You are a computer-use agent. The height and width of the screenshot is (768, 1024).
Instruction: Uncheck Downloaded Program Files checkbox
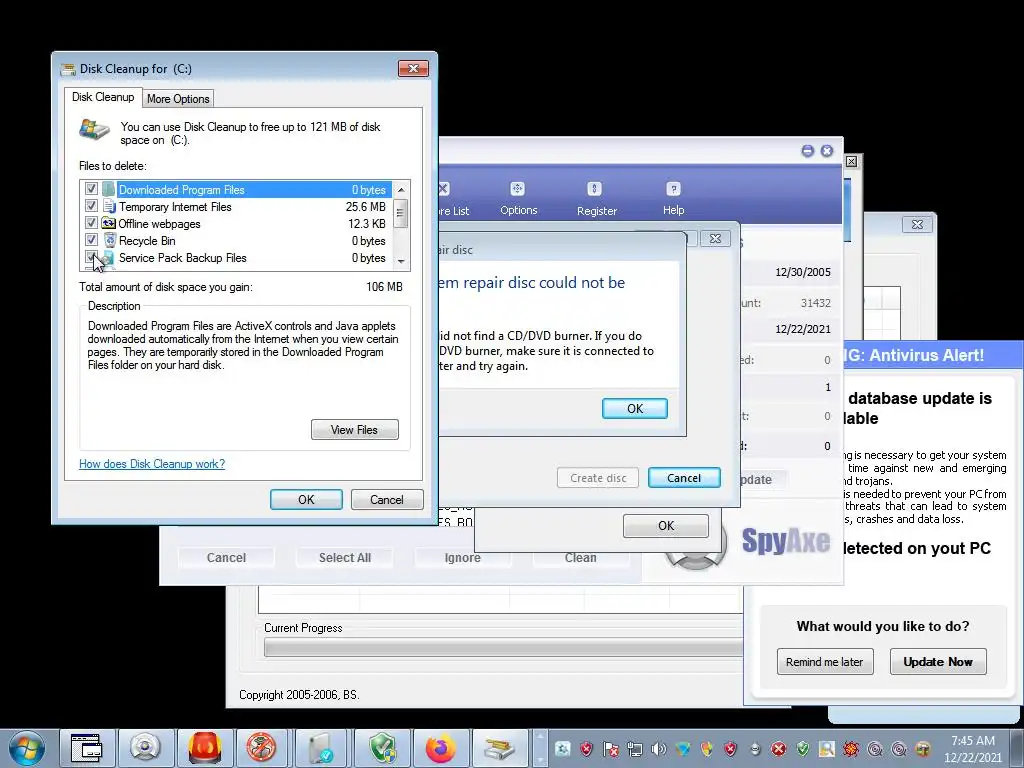(x=91, y=189)
